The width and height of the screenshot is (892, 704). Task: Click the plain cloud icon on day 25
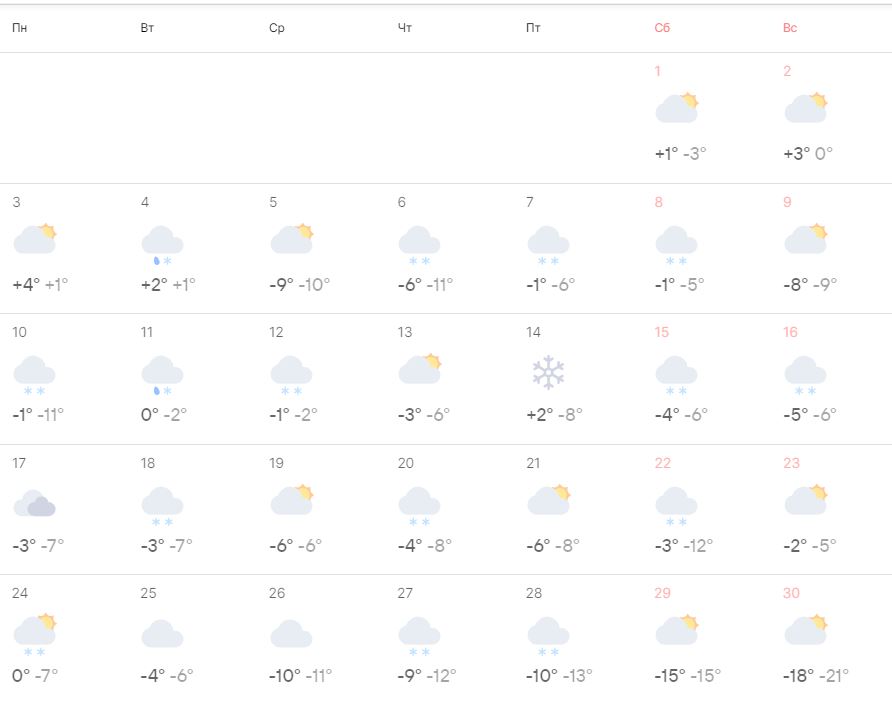162,633
